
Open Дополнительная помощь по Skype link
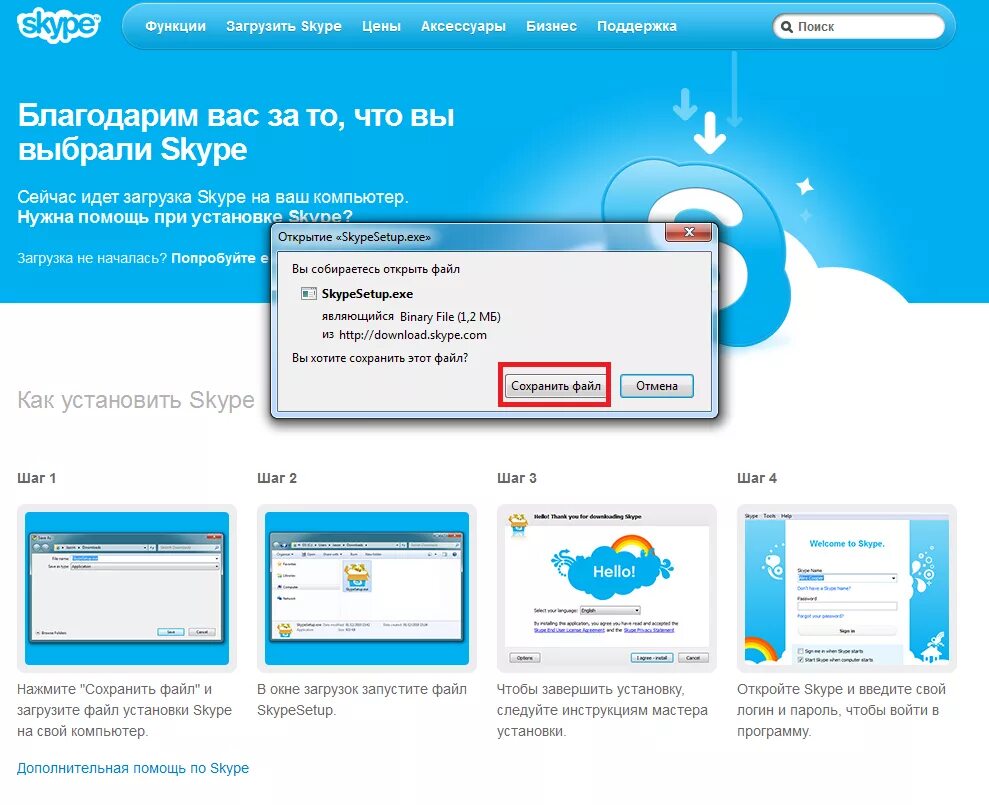[133, 768]
